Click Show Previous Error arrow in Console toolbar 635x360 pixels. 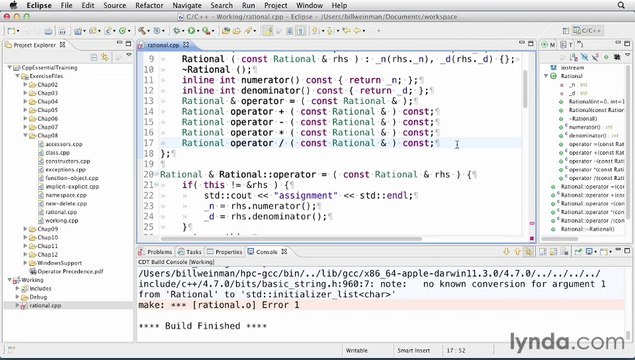click(517, 252)
